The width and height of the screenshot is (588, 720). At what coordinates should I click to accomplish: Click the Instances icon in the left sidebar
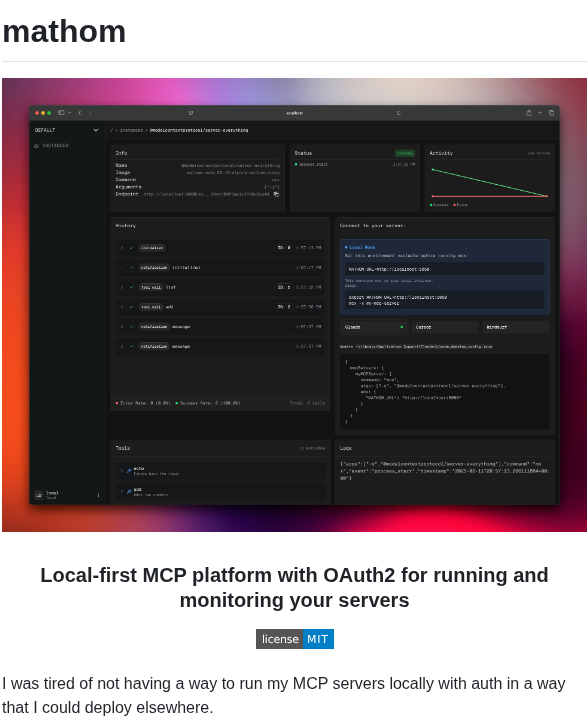point(36,146)
